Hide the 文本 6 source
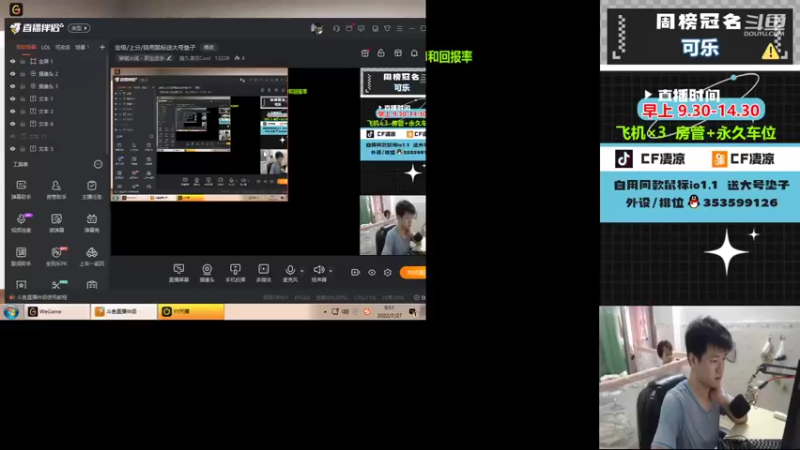 [13, 123]
